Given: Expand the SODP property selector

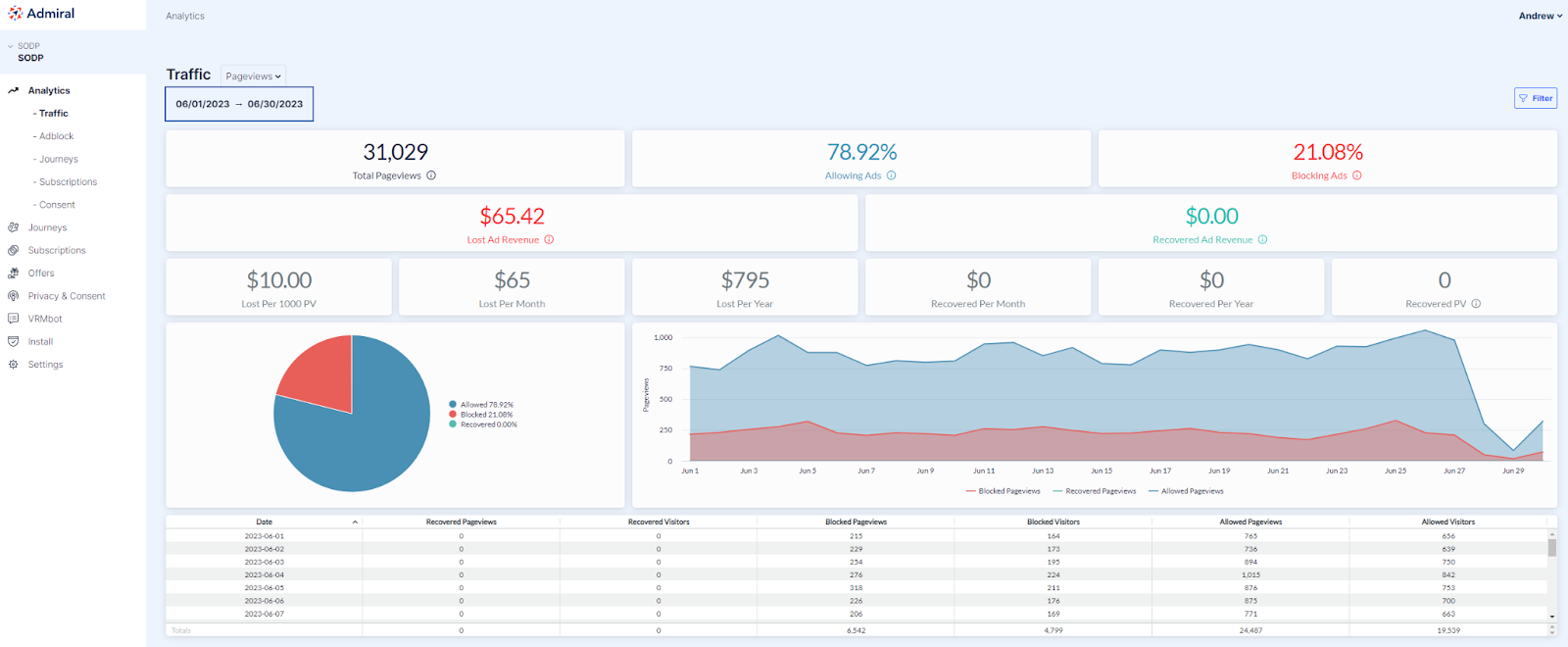Looking at the screenshot, I should pyautogui.click(x=11, y=46).
